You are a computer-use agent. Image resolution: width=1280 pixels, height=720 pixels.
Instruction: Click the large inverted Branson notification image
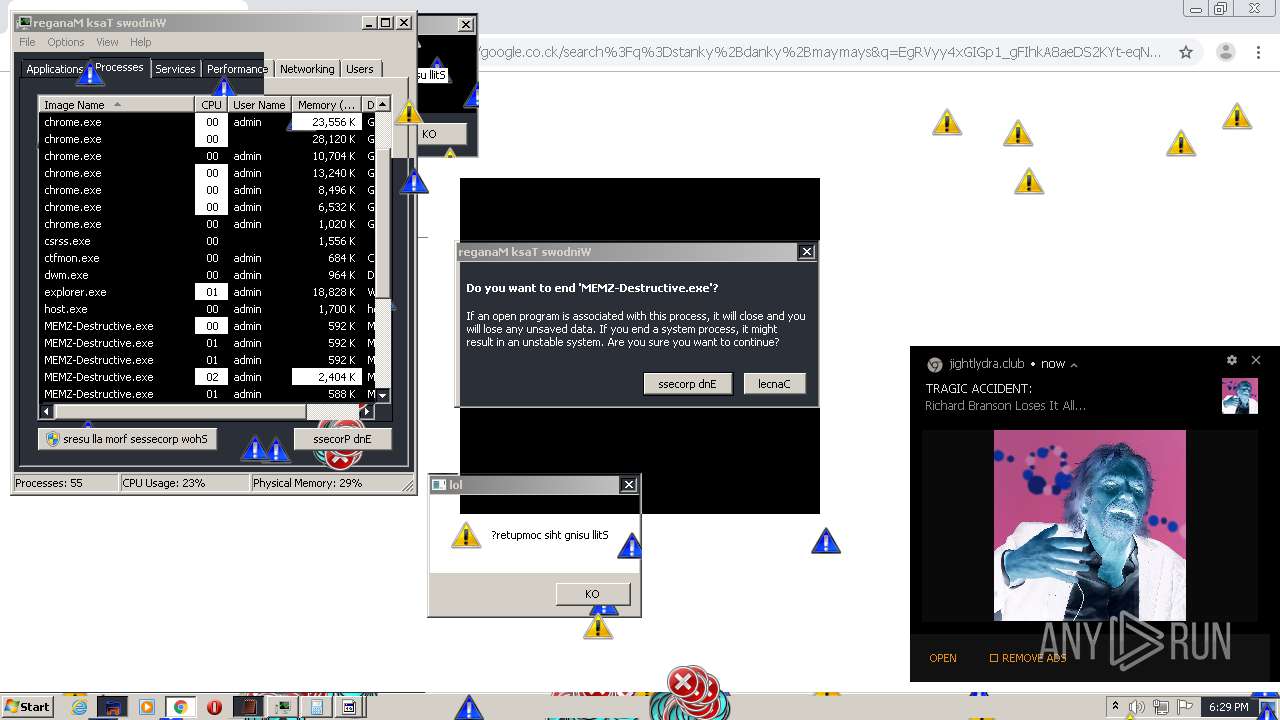click(x=1090, y=525)
